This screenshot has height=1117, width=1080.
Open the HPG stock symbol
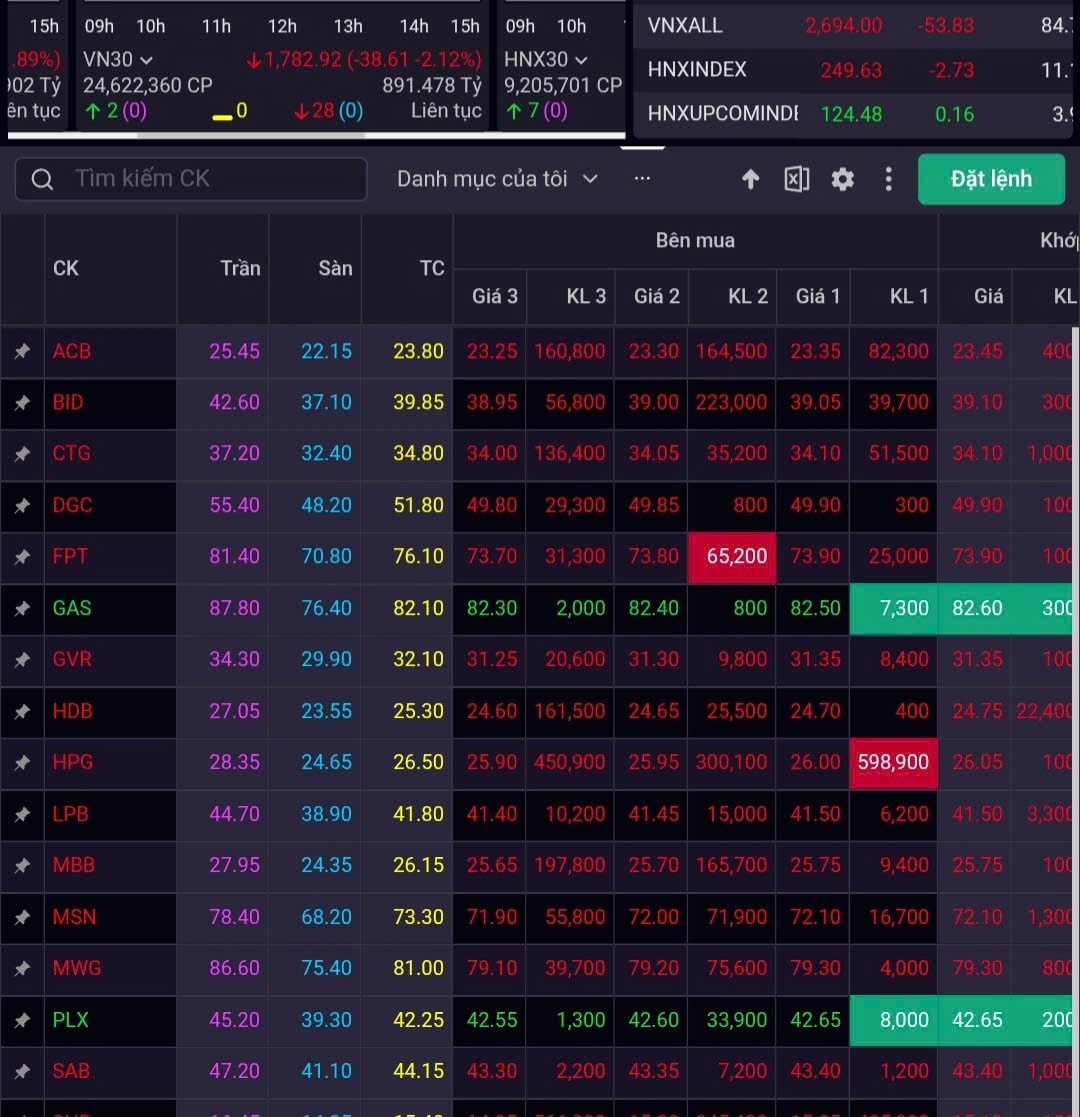click(x=73, y=762)
